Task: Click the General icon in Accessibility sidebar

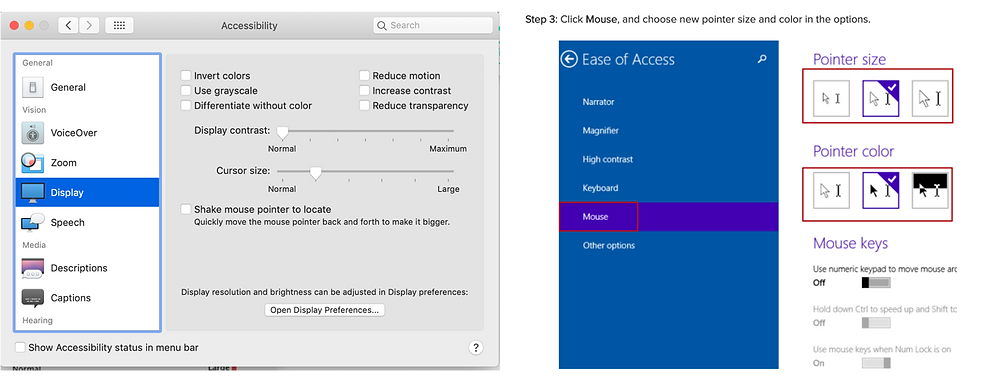Action: click(33, 87)
